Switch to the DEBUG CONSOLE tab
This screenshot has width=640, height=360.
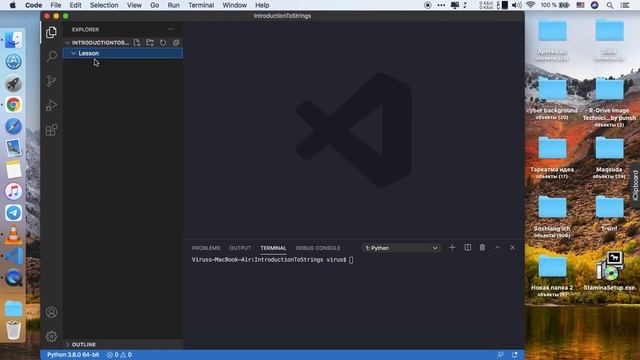pyautogui.click(x=318, y=248)
